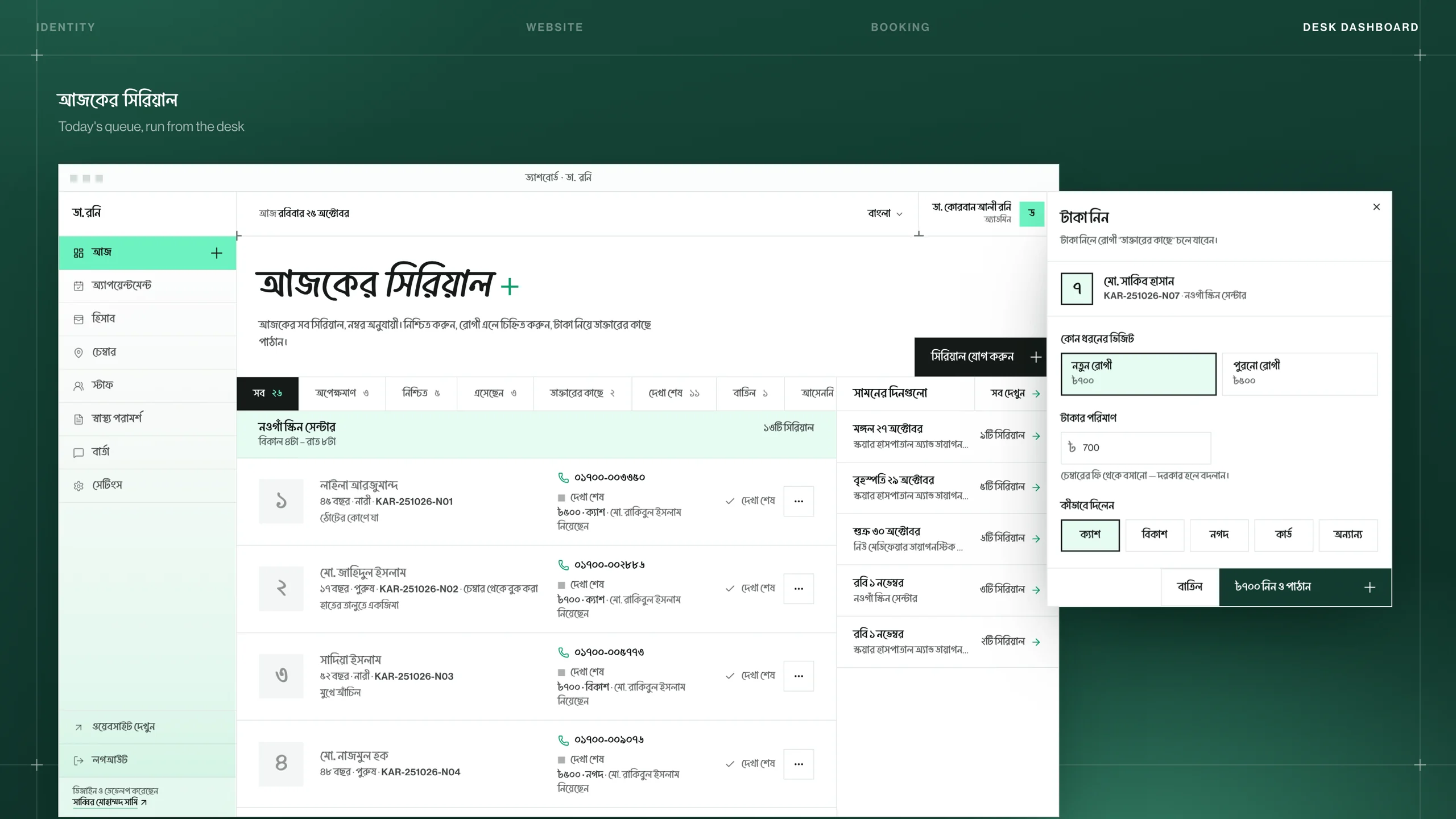Click phone icon for ০১৭০০-০০২৮৮৬
The width and height of the screenshot is (1456, 819).
563,565
